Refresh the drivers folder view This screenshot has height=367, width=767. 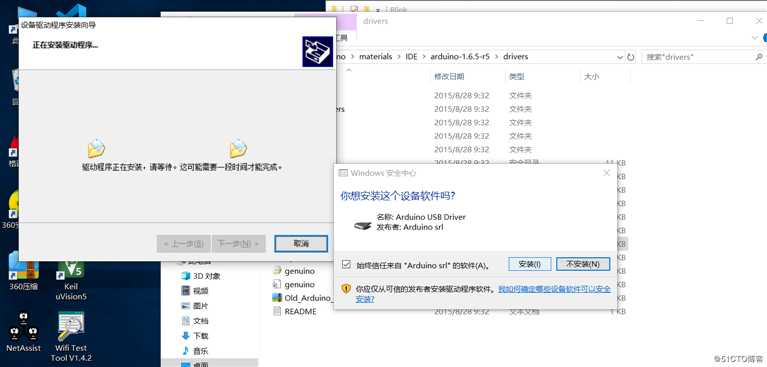631,57
